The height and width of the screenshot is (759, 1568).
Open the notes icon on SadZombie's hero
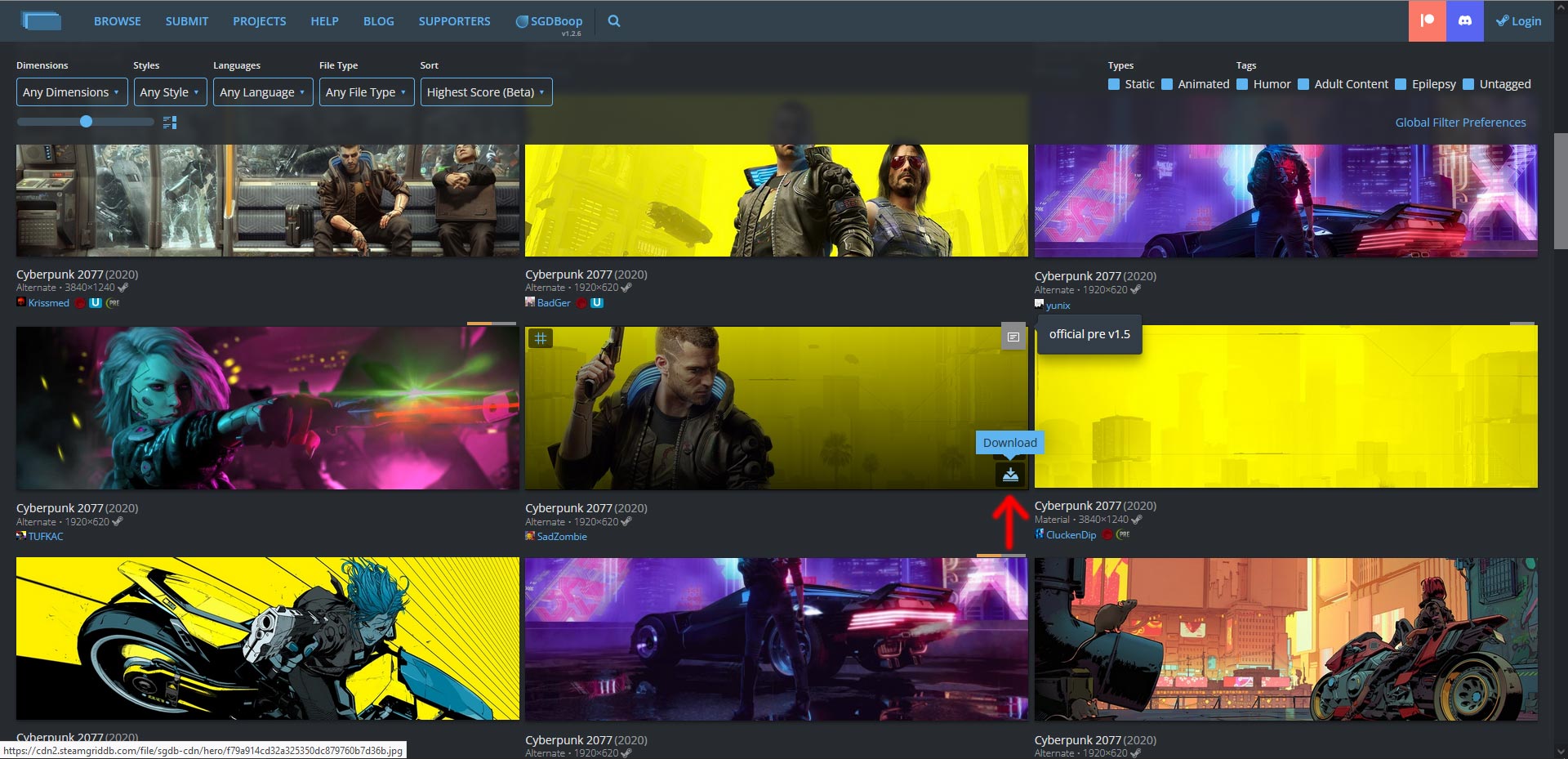(x=1013, y=337)
